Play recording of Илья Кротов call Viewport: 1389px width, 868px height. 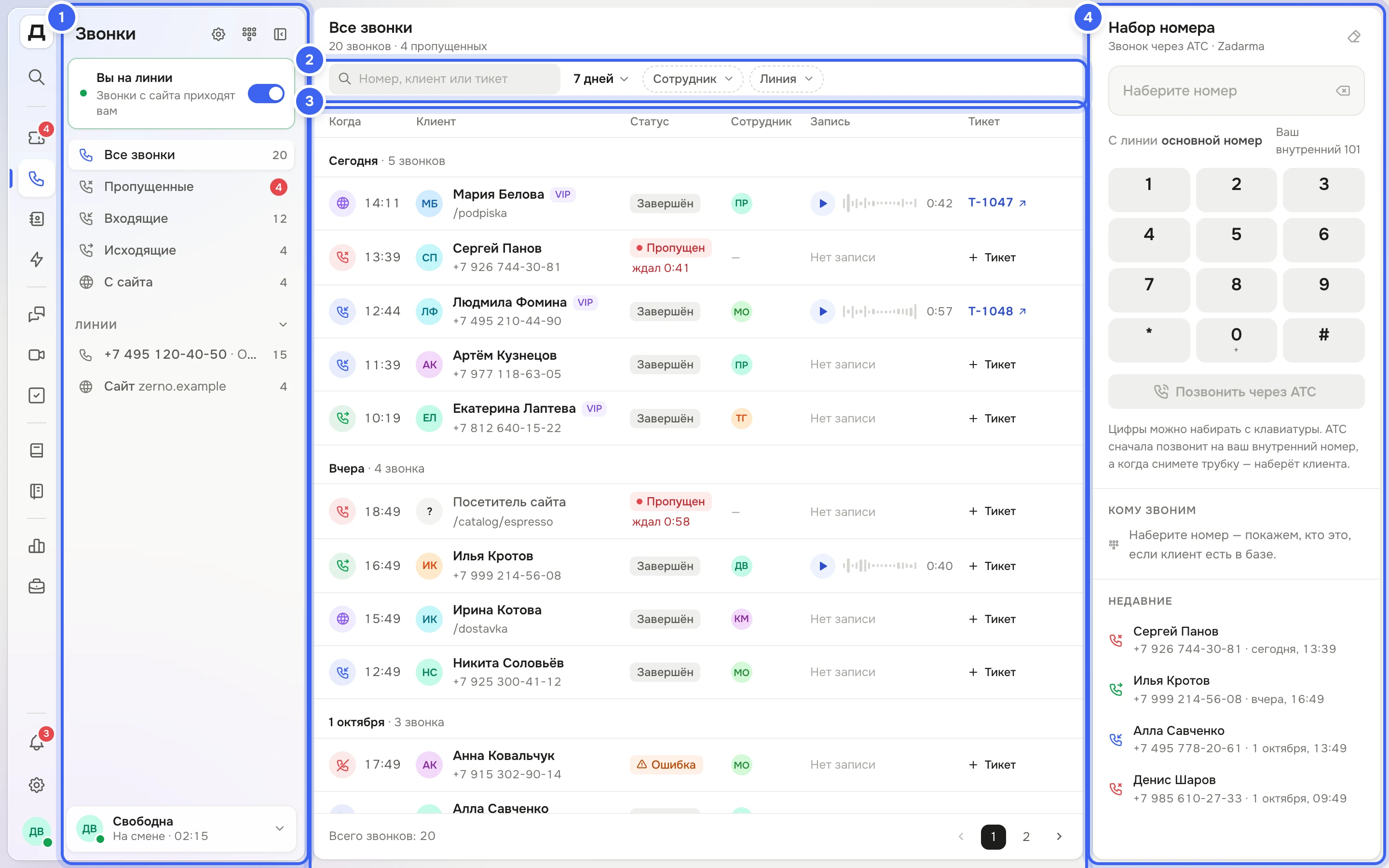tap(822, 566)
